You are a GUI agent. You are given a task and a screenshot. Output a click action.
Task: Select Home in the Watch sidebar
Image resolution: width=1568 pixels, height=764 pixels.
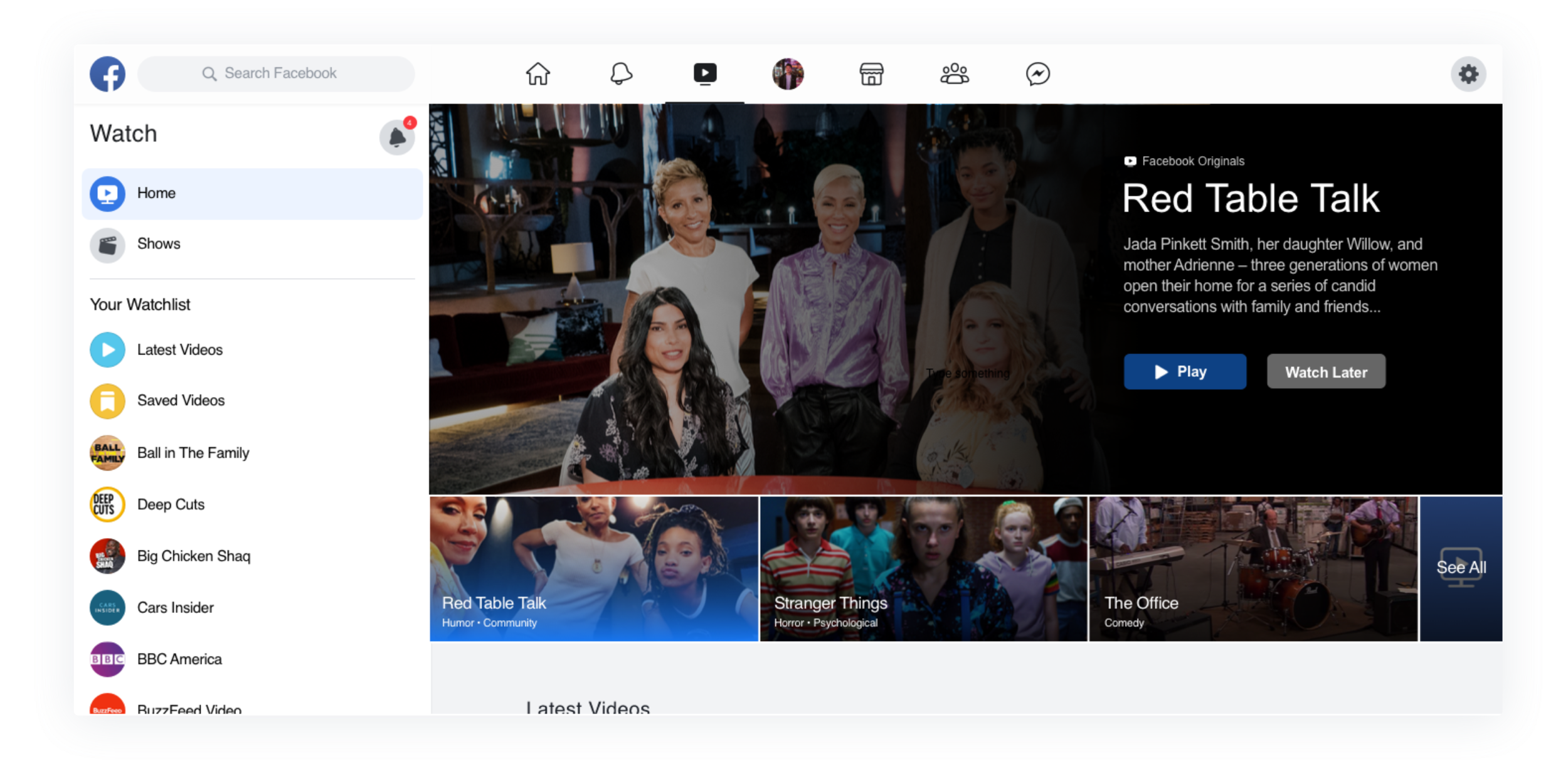[x=252, y=193]
